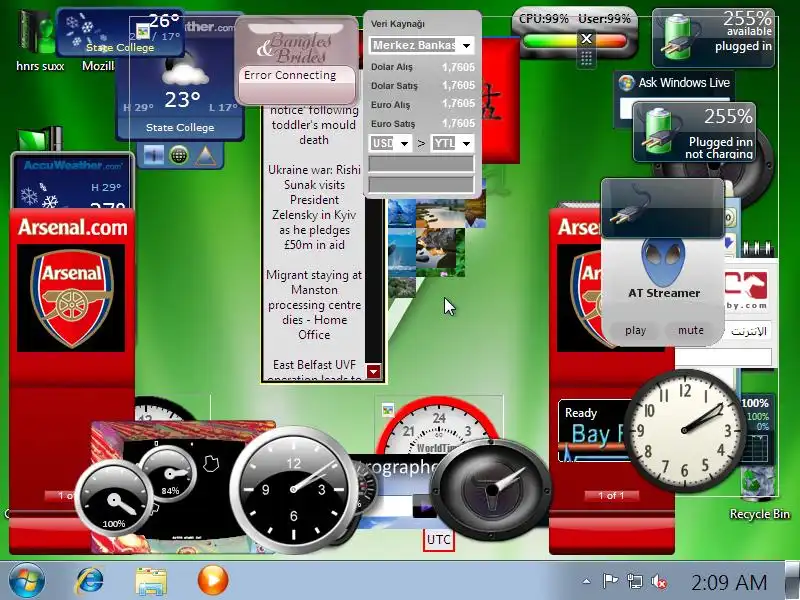
Task: Open the toddler's mould death headline
Action: (x=313, y=125)
